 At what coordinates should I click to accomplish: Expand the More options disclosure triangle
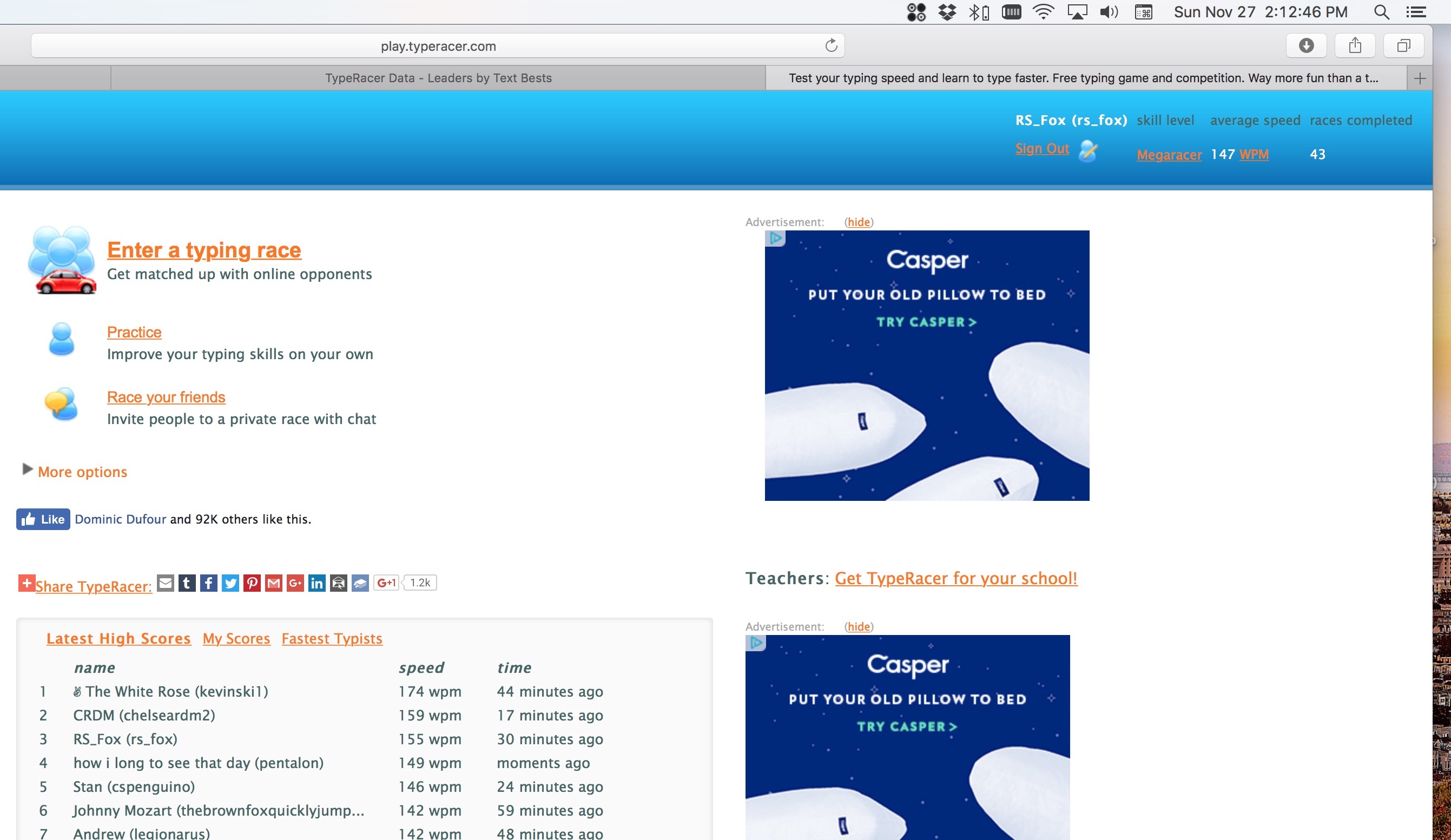[x=27, y=469]
